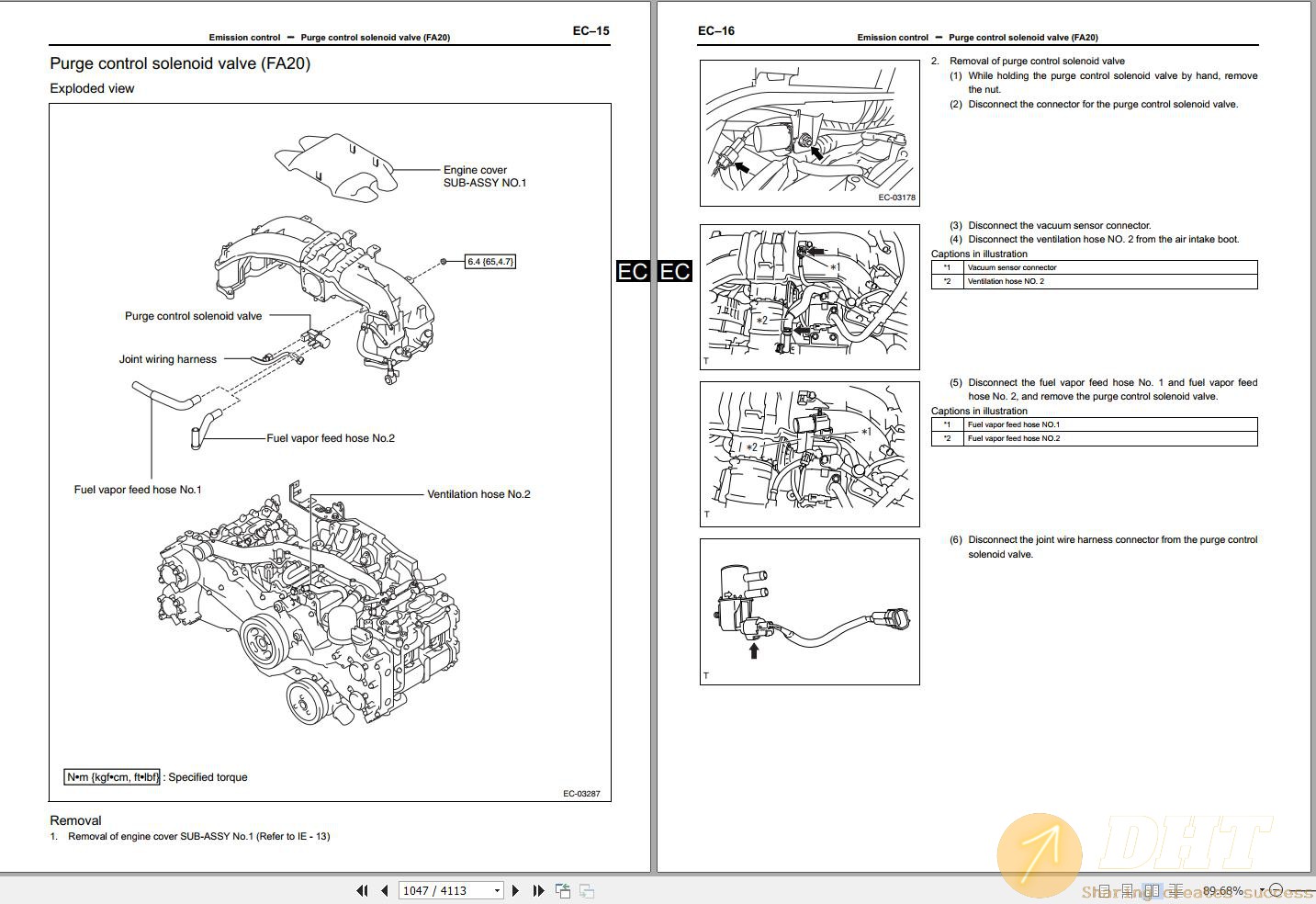This screenshot has height=904, width=1316.
Task: Click the 'Ventilation hose No.2' diagram label
Action: (478, 494)
